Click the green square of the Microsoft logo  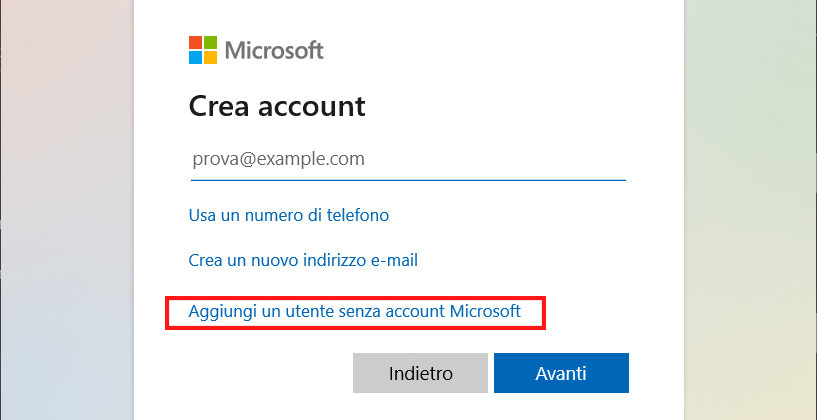click(x=208, y=43)
